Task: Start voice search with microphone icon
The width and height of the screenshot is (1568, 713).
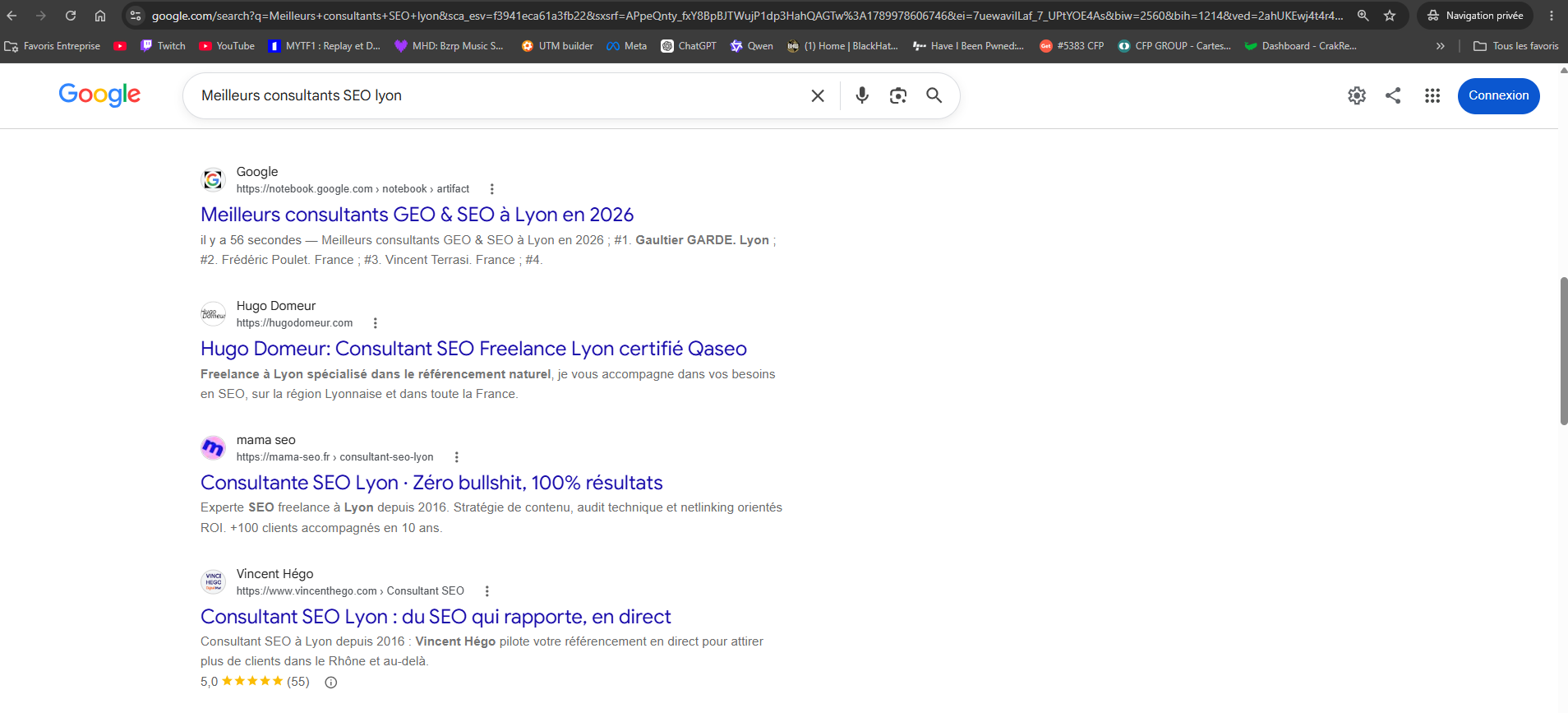Action: 862,95
